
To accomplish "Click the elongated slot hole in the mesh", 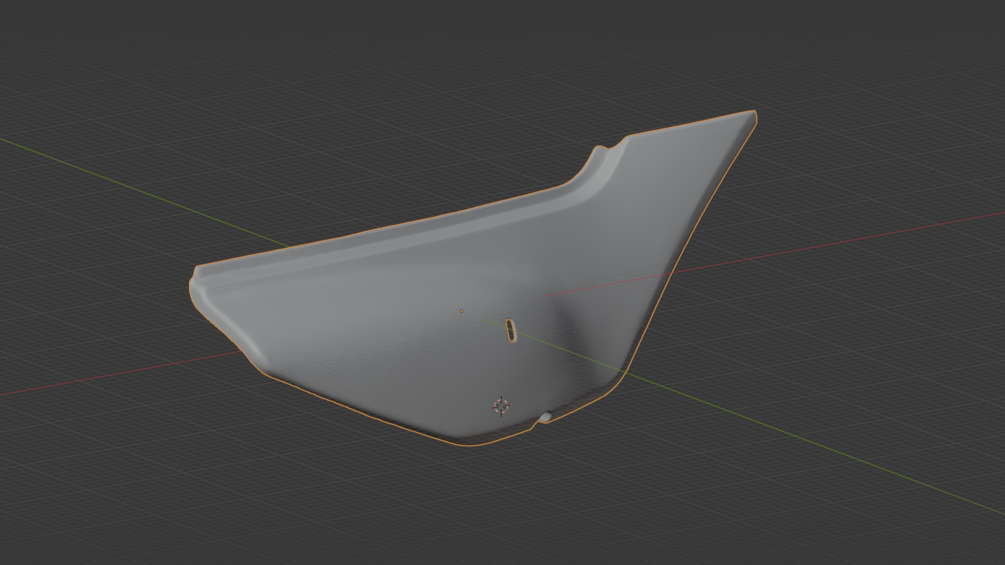I will point(511,330).
